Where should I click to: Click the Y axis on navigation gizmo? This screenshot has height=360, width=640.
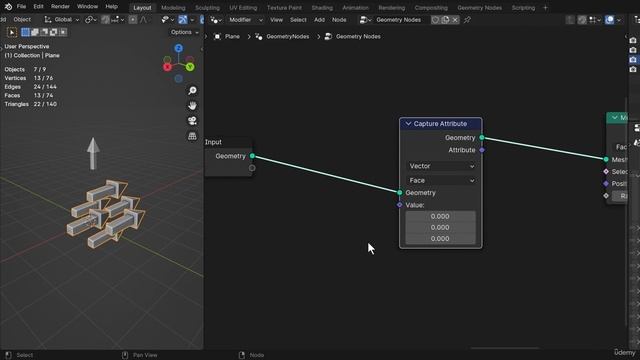(x=190, y=67)
